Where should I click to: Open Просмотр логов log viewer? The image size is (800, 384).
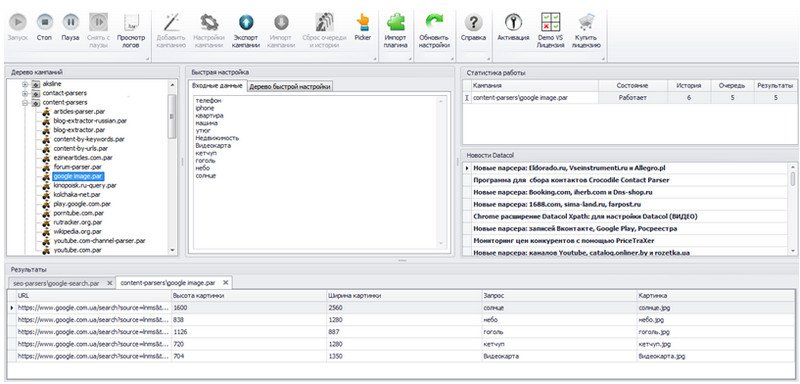click(x=132, y=22)
